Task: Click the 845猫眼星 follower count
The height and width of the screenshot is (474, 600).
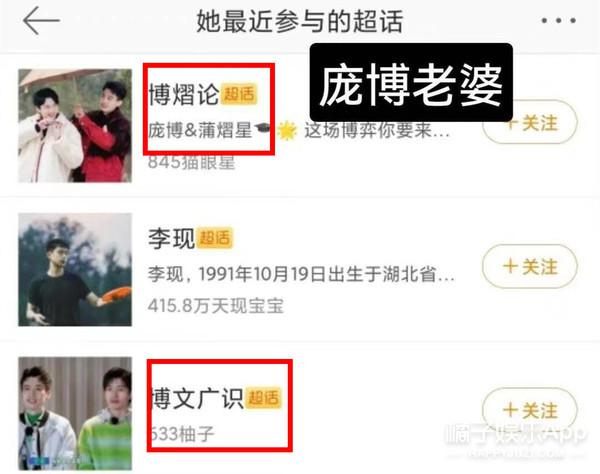Action: pyautogui.click(x=191, y=162)
